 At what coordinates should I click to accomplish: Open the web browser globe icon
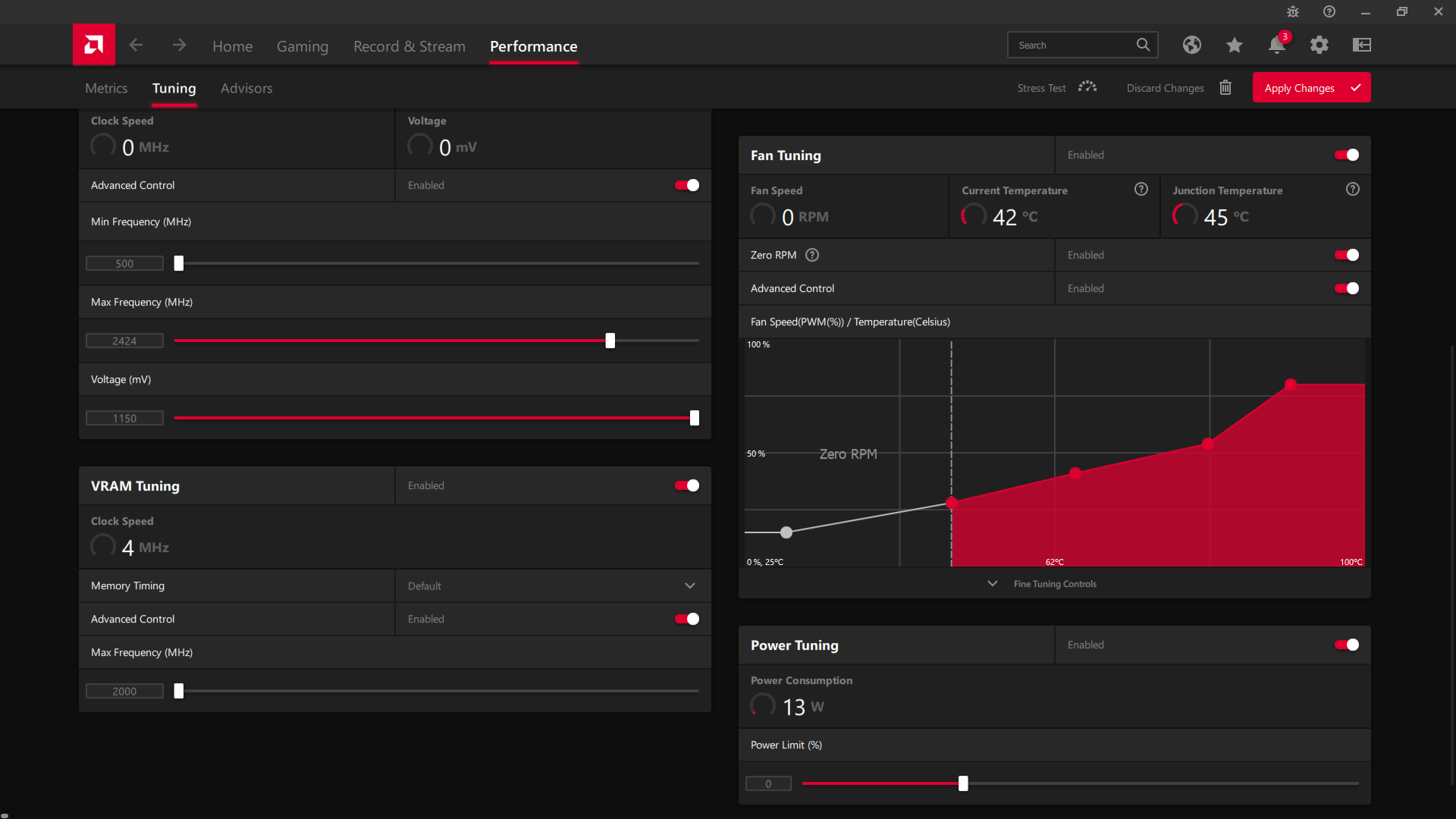pos(1192,45)
